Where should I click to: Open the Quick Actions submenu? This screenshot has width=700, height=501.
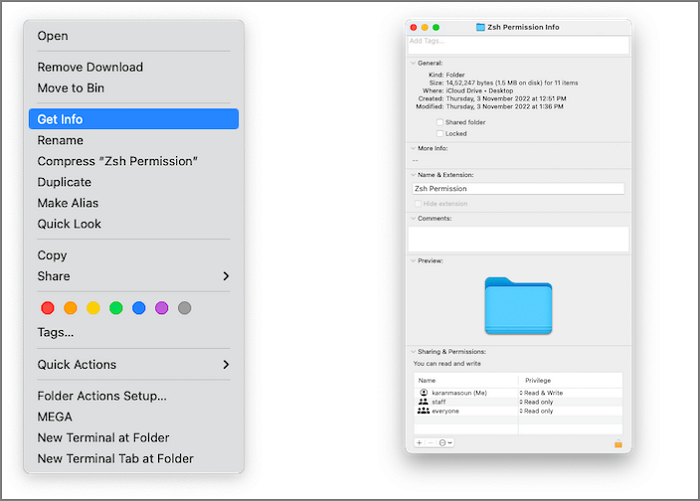click(x=133, y=365)
